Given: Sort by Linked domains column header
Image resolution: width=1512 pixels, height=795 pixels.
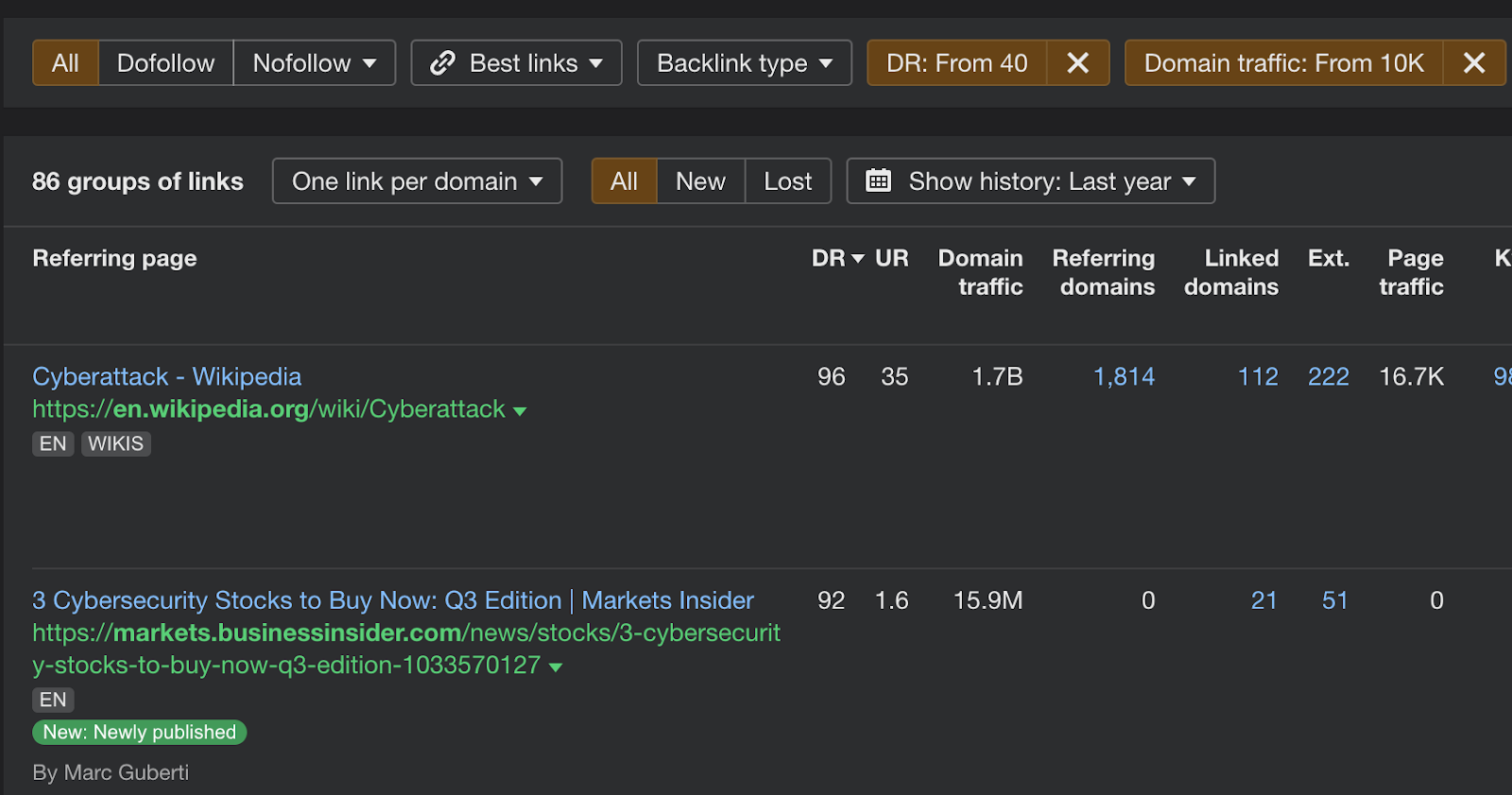Looking at the screenshot, I should (1231, 272).
